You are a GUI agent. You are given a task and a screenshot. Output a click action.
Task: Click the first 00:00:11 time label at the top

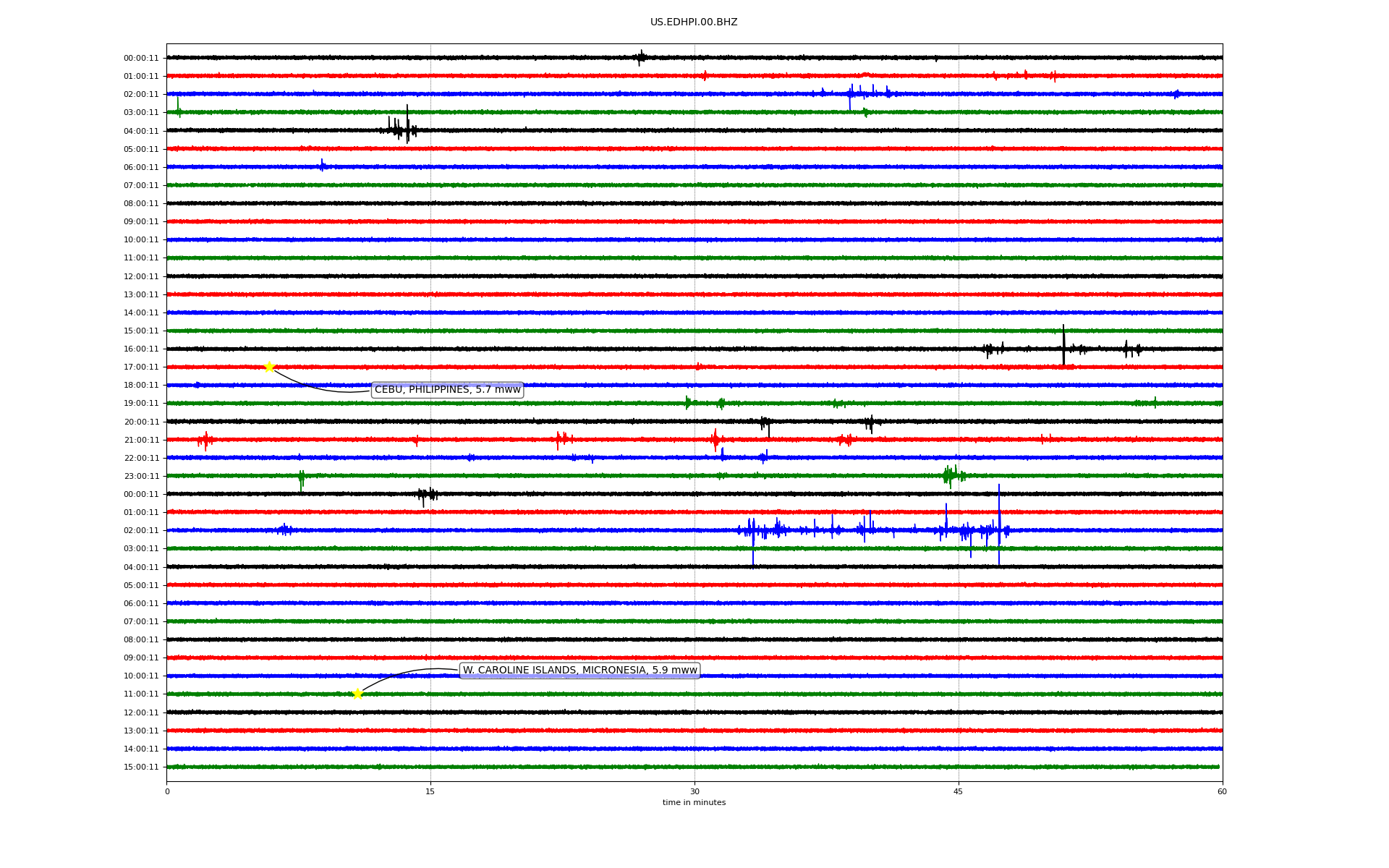tap(141, 59)
